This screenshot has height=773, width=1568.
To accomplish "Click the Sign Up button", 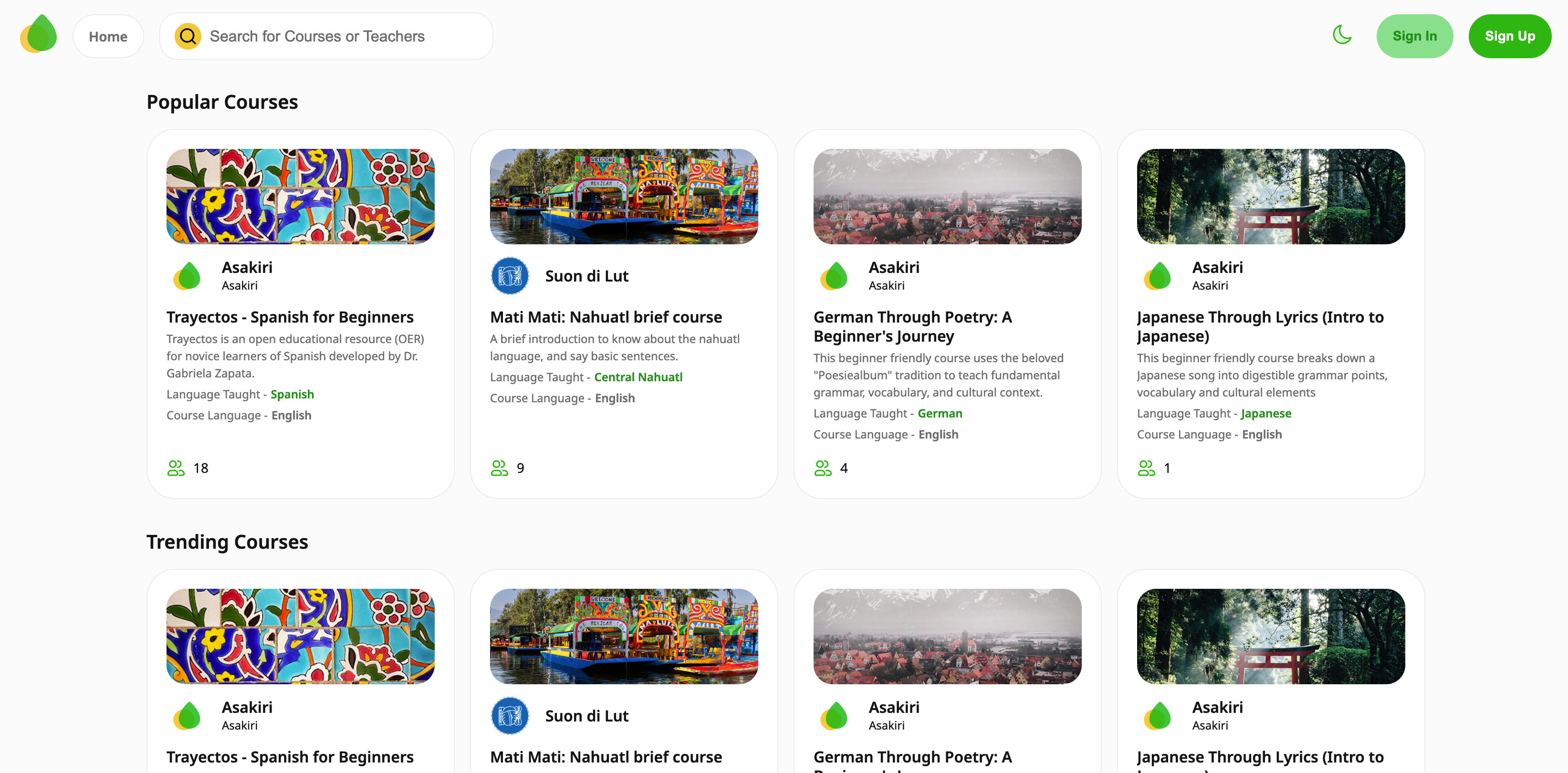I will [1510, 37].
